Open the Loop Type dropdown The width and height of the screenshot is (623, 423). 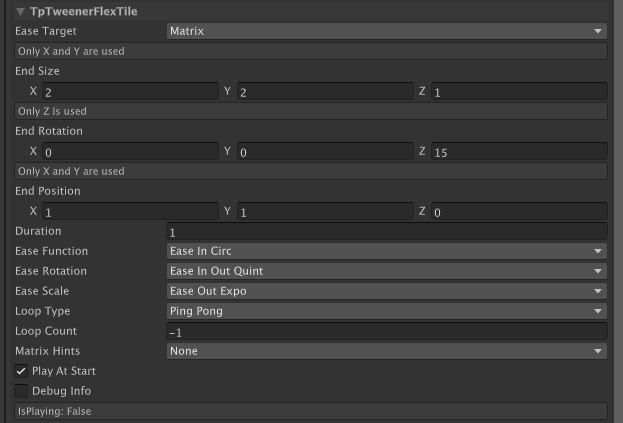387,311
